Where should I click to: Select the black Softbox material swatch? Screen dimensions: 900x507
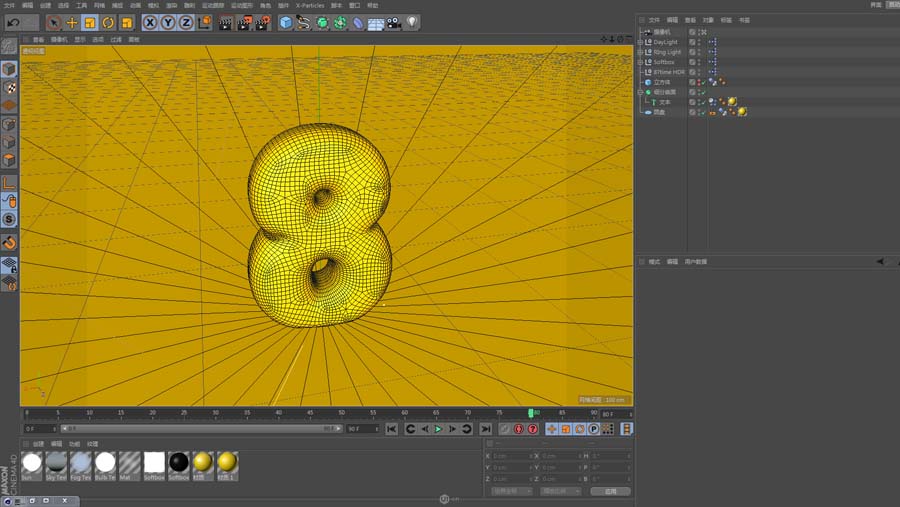point(178,462)
